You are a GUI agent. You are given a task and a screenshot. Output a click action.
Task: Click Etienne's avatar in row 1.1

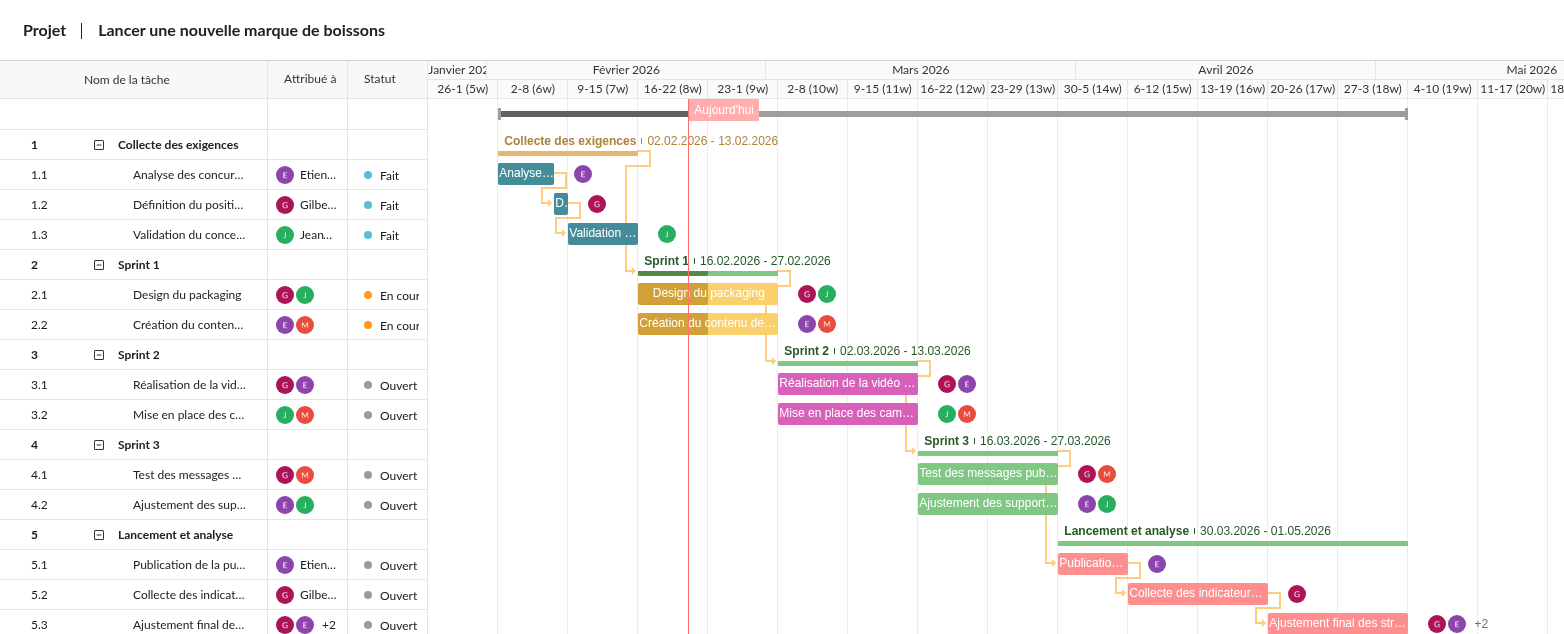click(285, 175)
